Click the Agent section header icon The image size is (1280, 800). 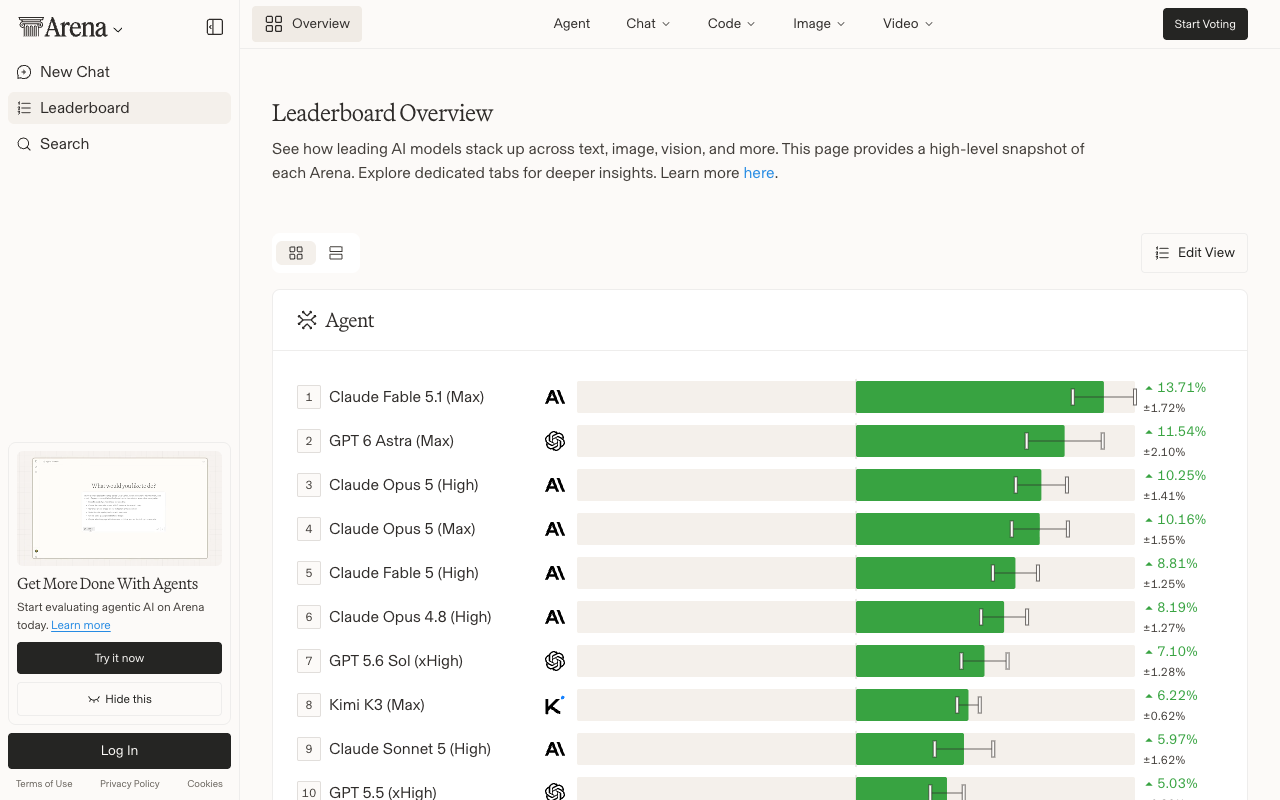click(307, 320)
